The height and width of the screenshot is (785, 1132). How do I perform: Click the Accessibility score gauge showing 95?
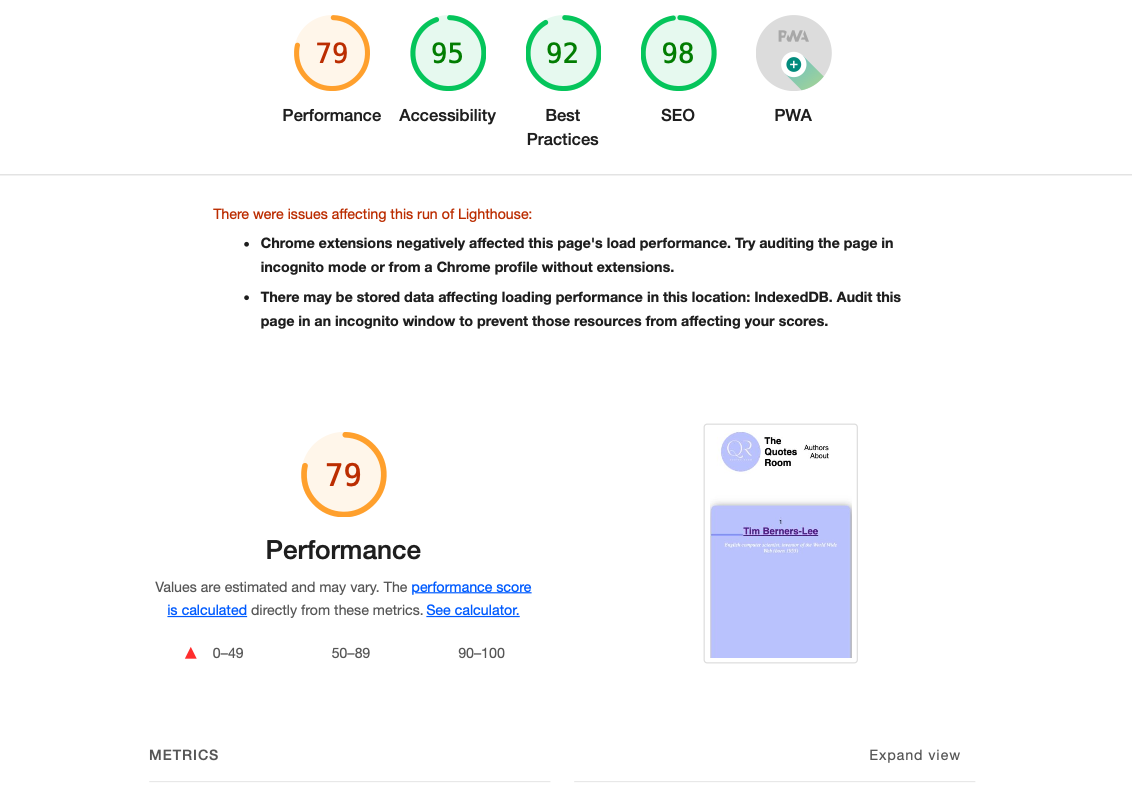pyautogui.click(x=447, y=52)
